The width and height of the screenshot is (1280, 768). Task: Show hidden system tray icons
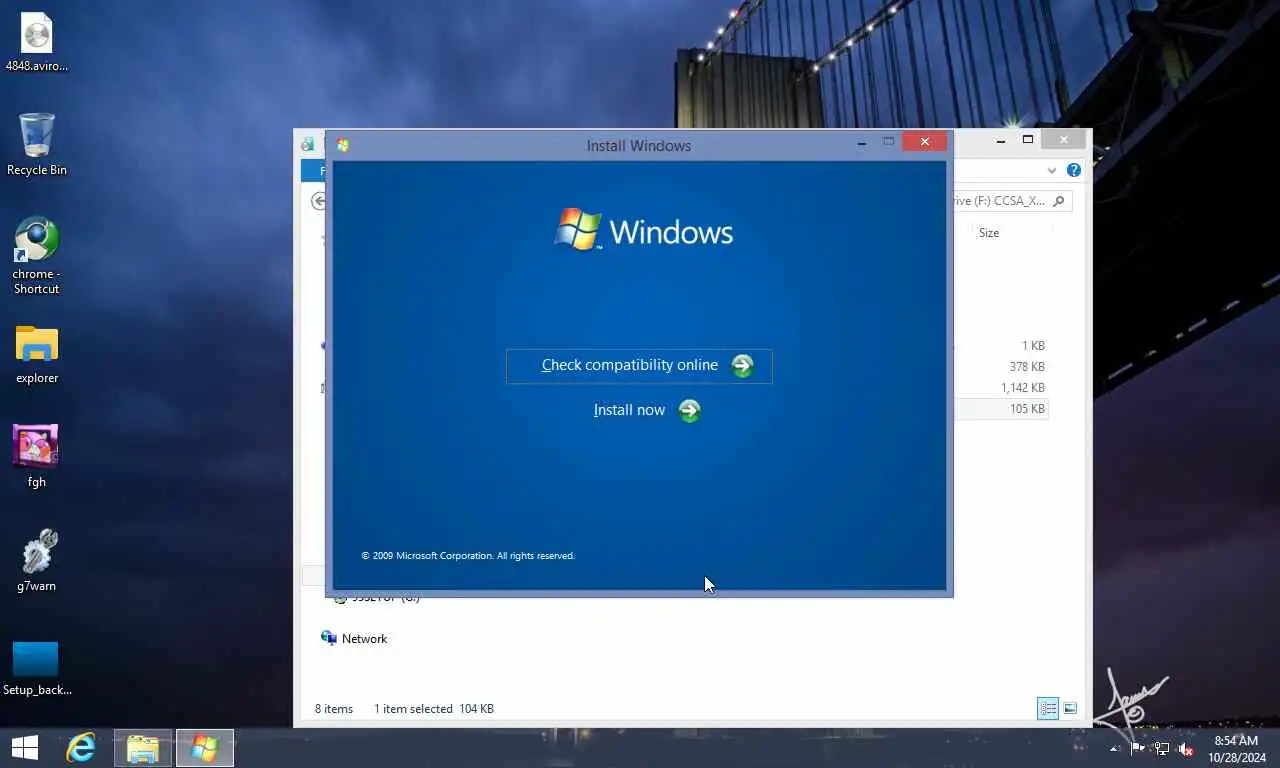[x=1115, y=748]
